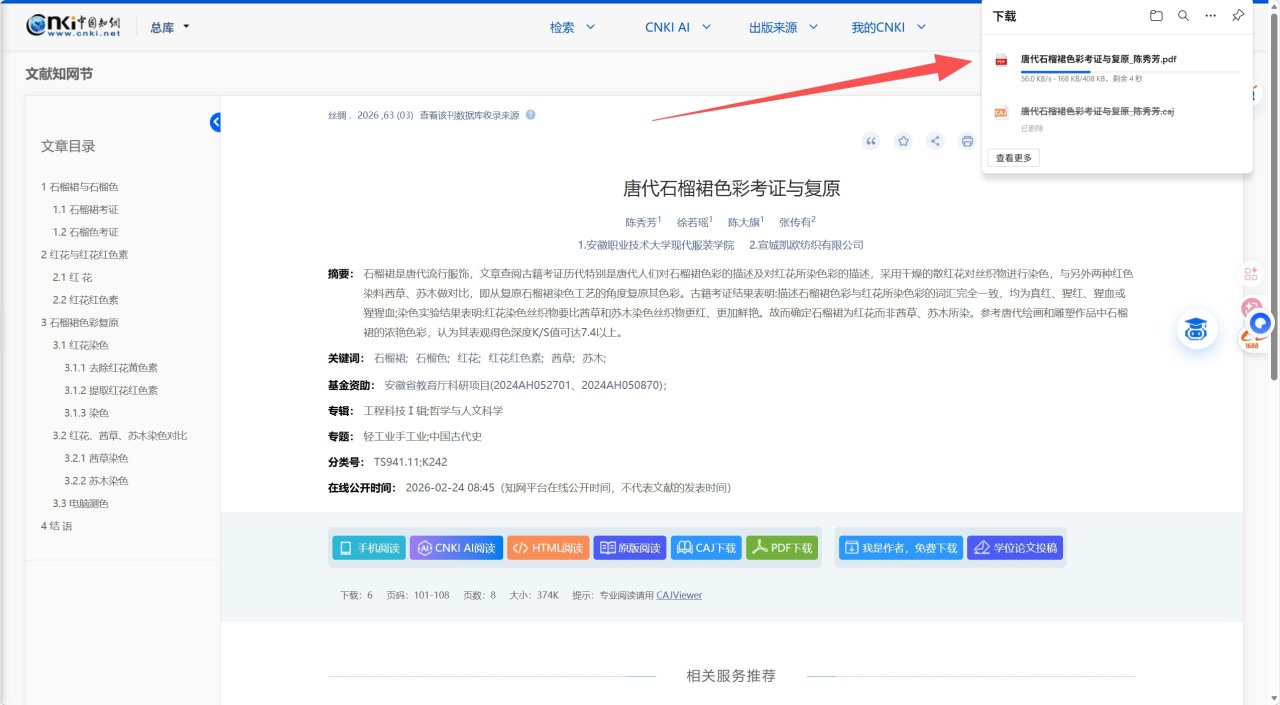Image resolution: width=1280 pixels, height=705 pixels.
Task: Open the CNKI AI menu
Action: point(678,27)
